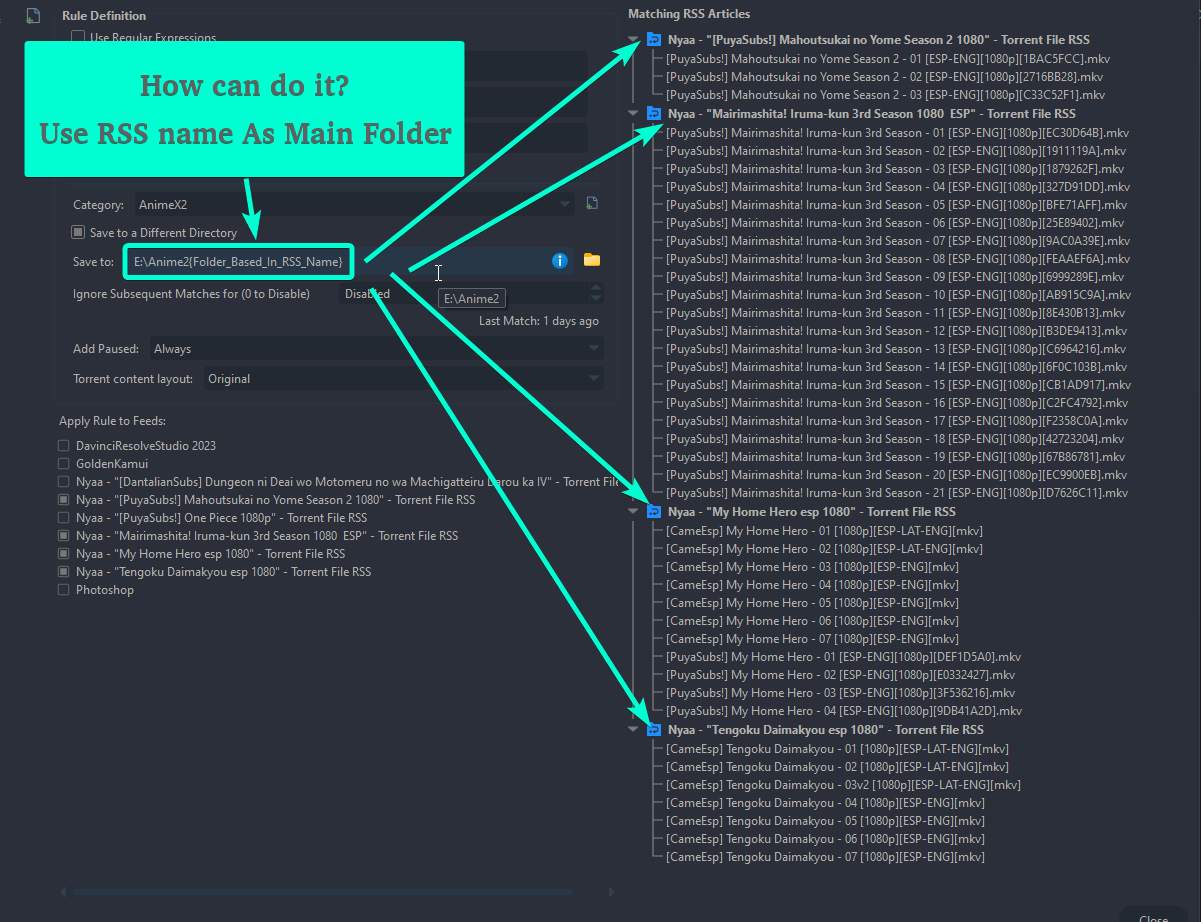Click the blue info icon in Save to field

(x=560, y=261)
